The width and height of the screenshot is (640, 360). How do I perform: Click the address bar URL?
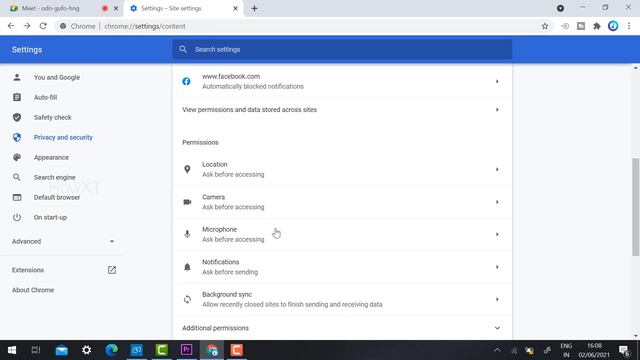click(144, 26)
